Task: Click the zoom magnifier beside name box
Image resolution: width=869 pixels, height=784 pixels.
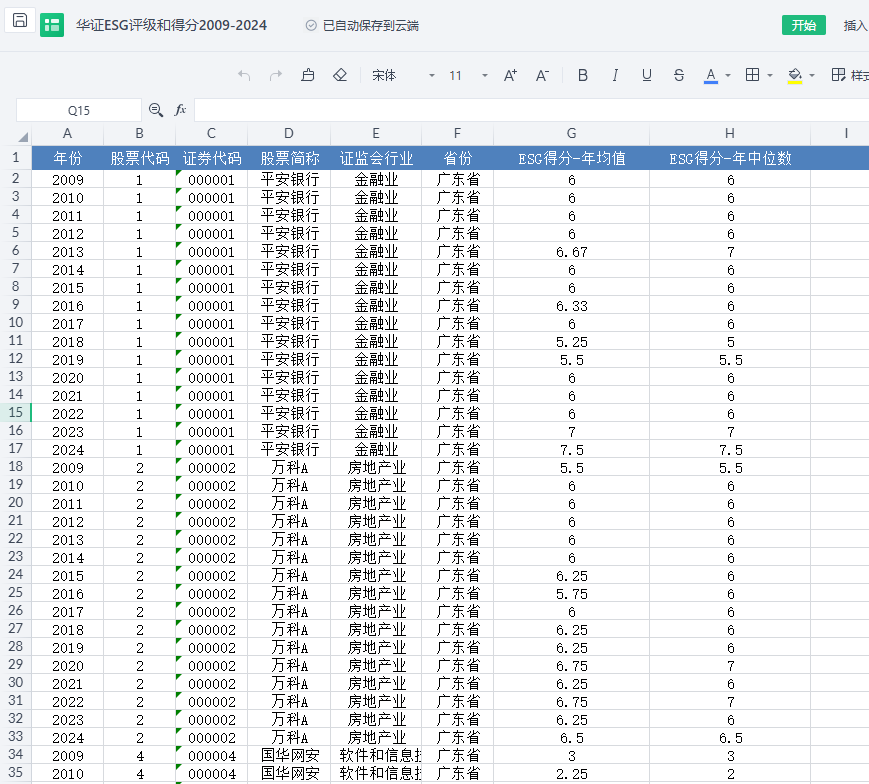Action: point(156,110)
